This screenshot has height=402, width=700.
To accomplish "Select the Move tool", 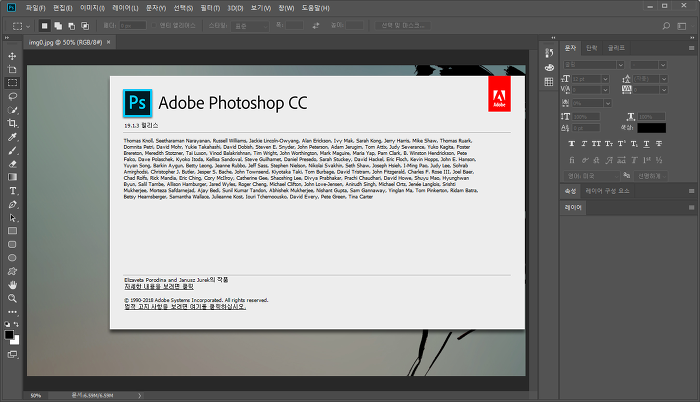I will tap(12, 56).
